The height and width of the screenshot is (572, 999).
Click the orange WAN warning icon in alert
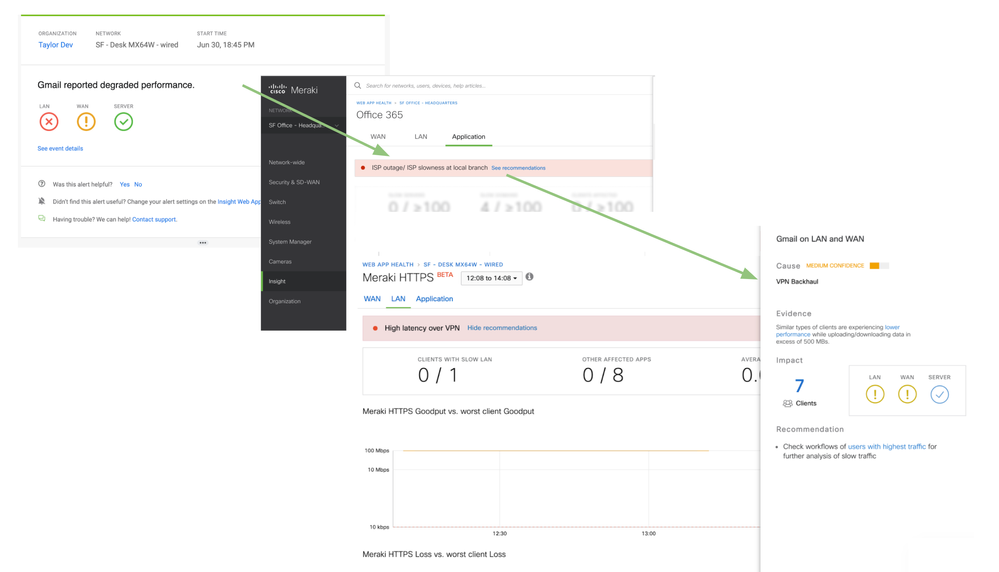pos(86,122)
